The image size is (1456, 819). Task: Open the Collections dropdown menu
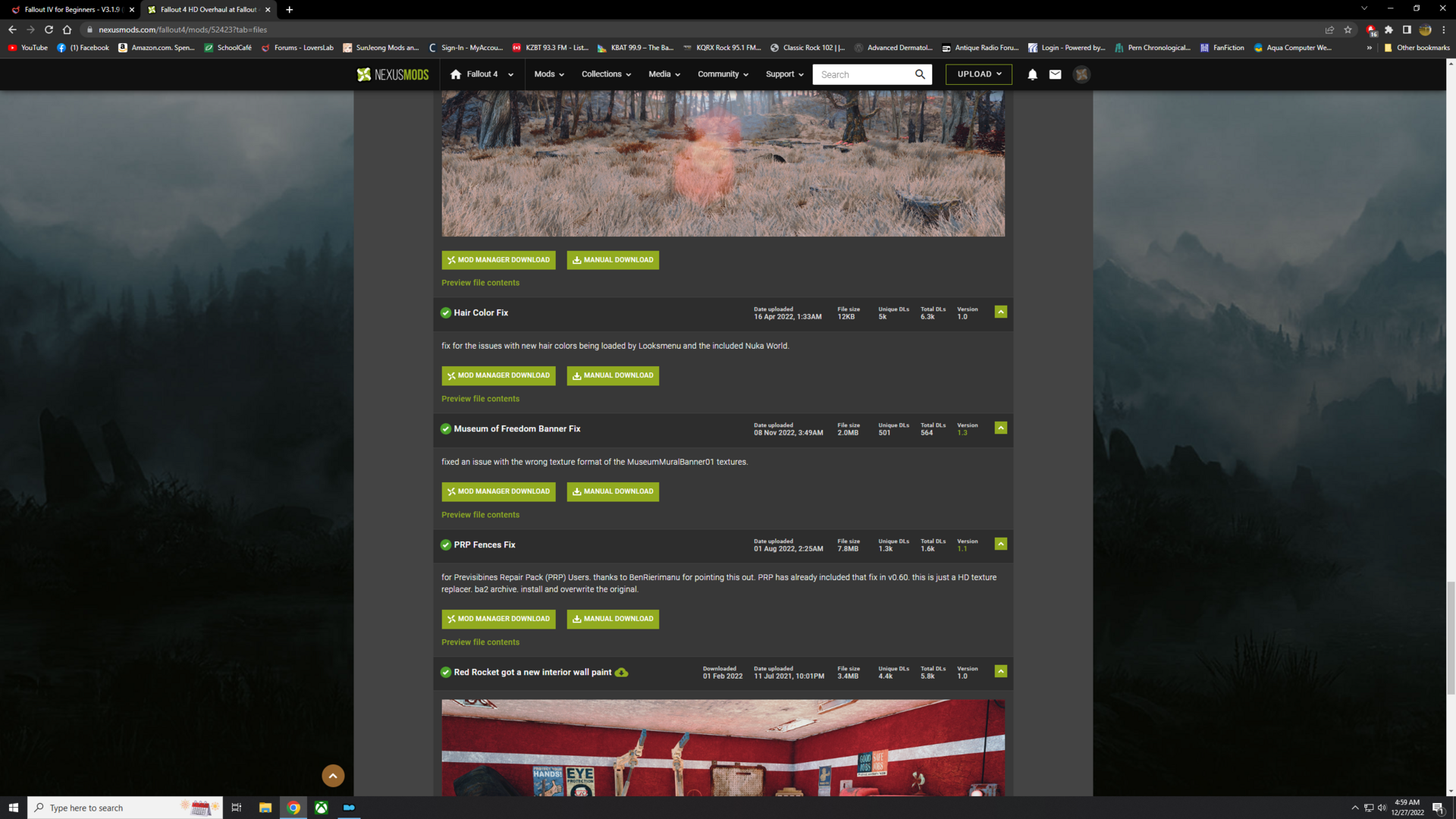pos(606,74)
